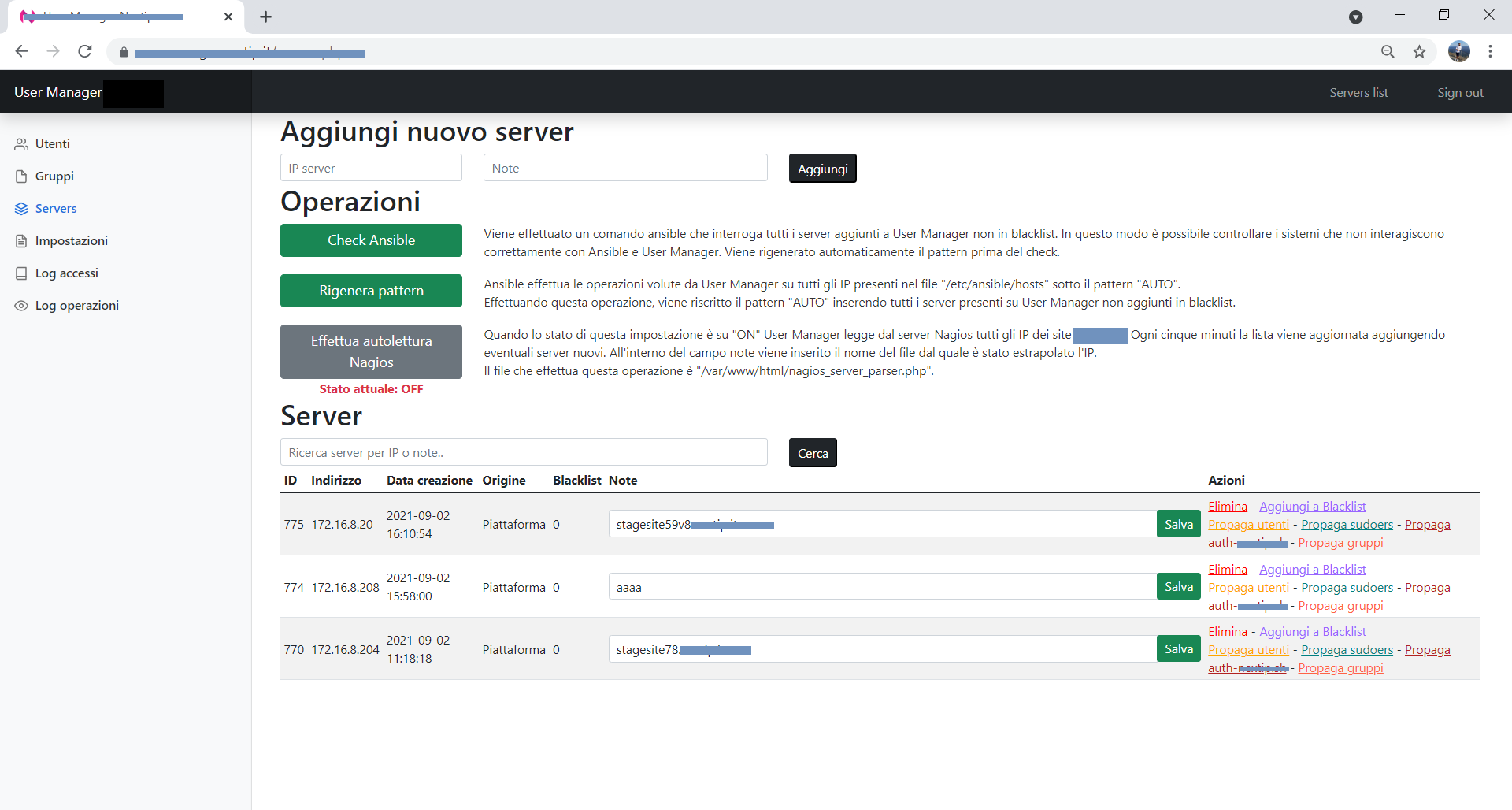Add server 774 to Blacklist
The width and height of the screenshot is (1512, 810).
[x=1312, y=569]
